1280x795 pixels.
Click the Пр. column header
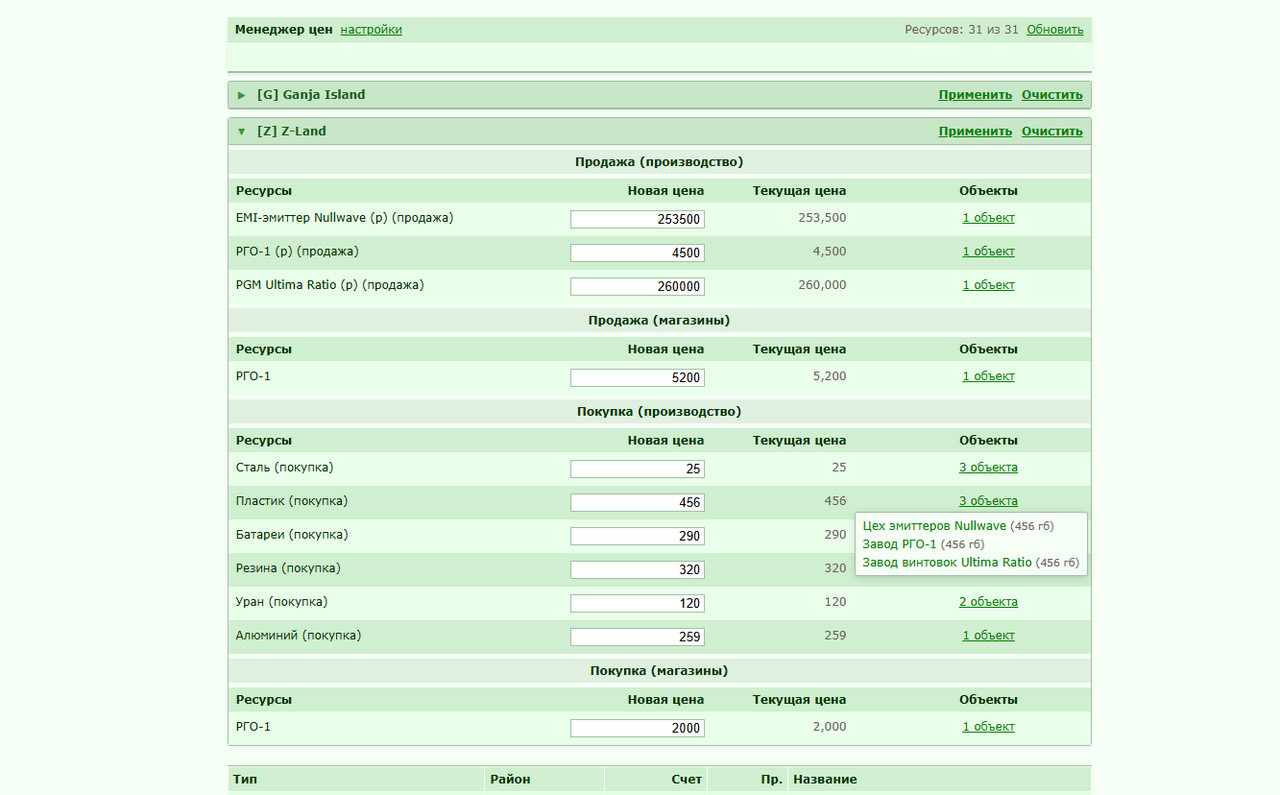[x=771, y=780]
